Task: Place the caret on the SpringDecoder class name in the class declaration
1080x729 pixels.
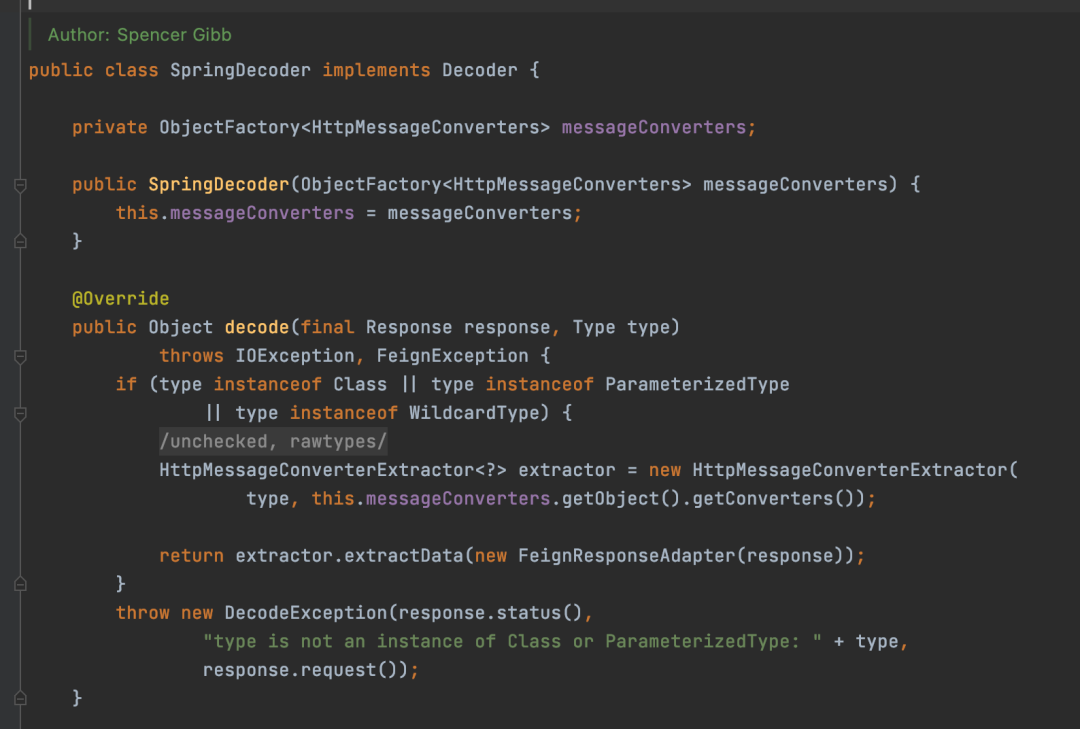Action: coord(240,70)
